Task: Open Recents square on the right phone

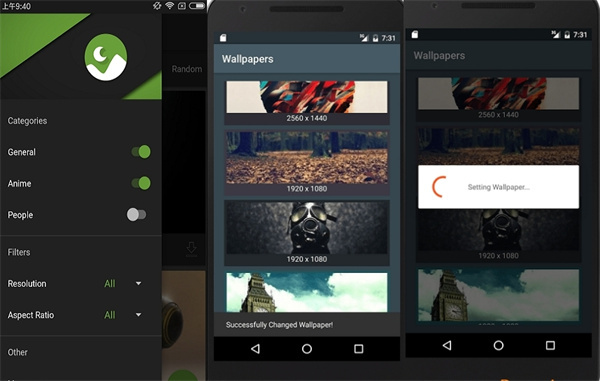Action: click(x=550, y=345)
